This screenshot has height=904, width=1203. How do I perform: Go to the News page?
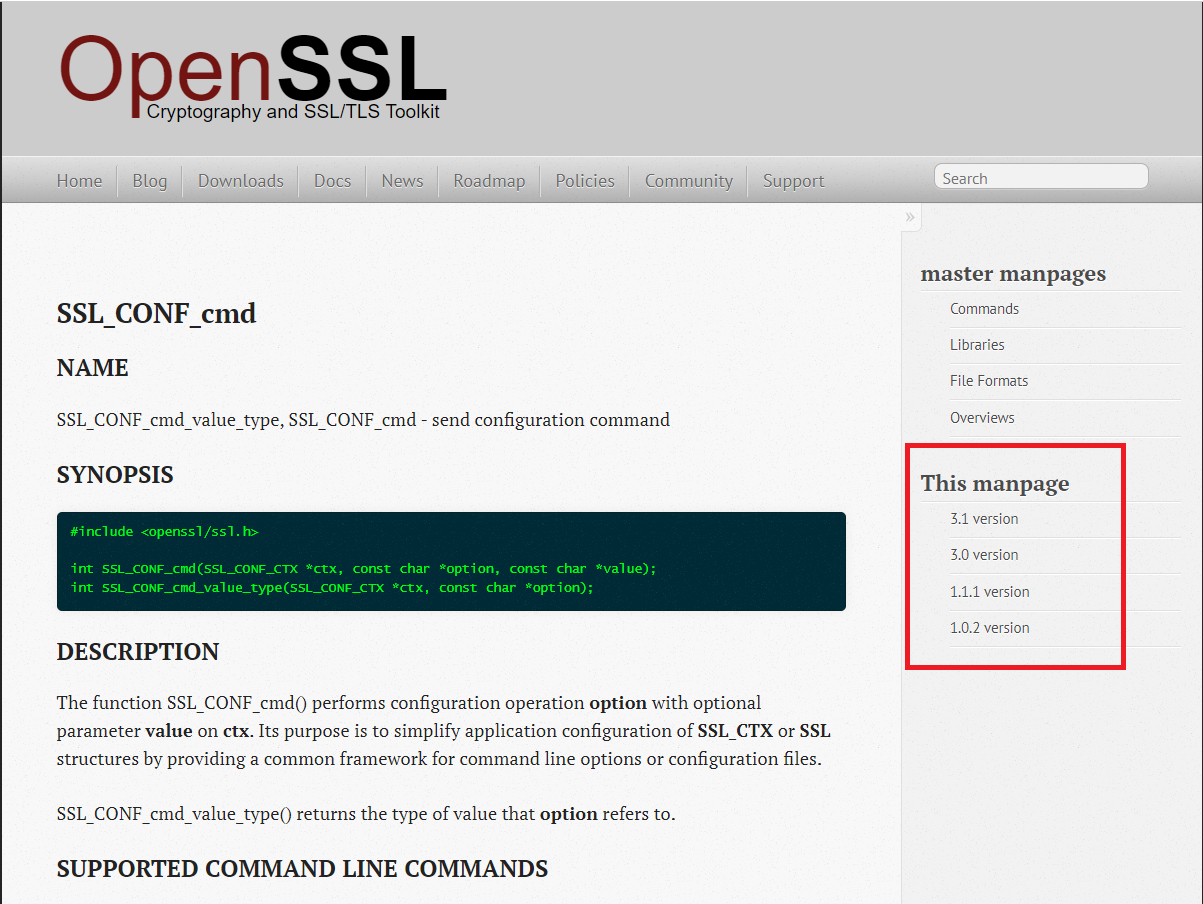[x=402, y=180]
